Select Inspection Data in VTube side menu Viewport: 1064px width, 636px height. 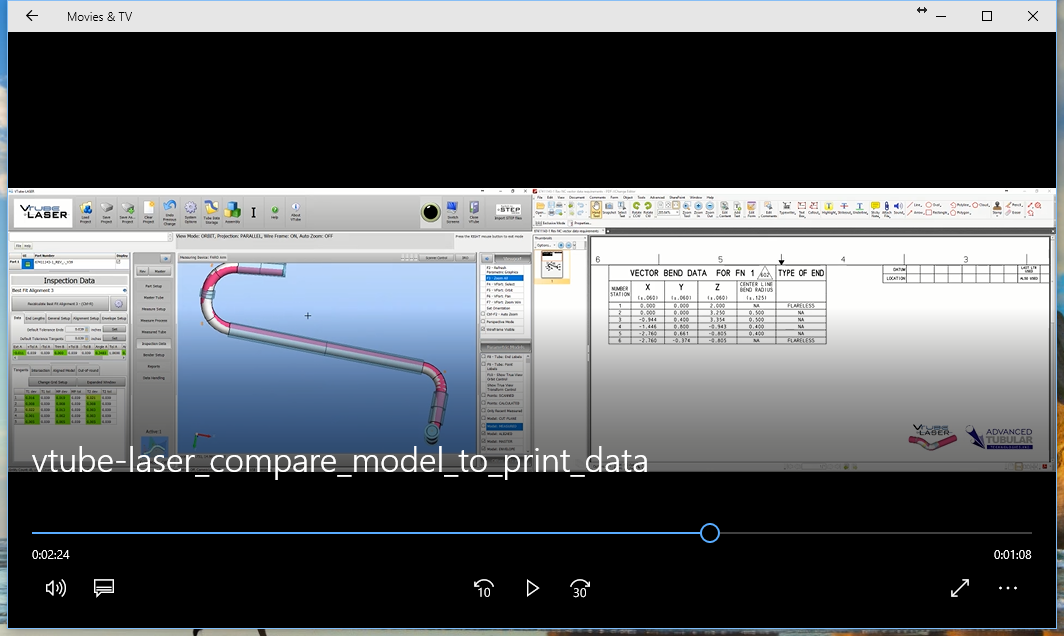point(153,343)
